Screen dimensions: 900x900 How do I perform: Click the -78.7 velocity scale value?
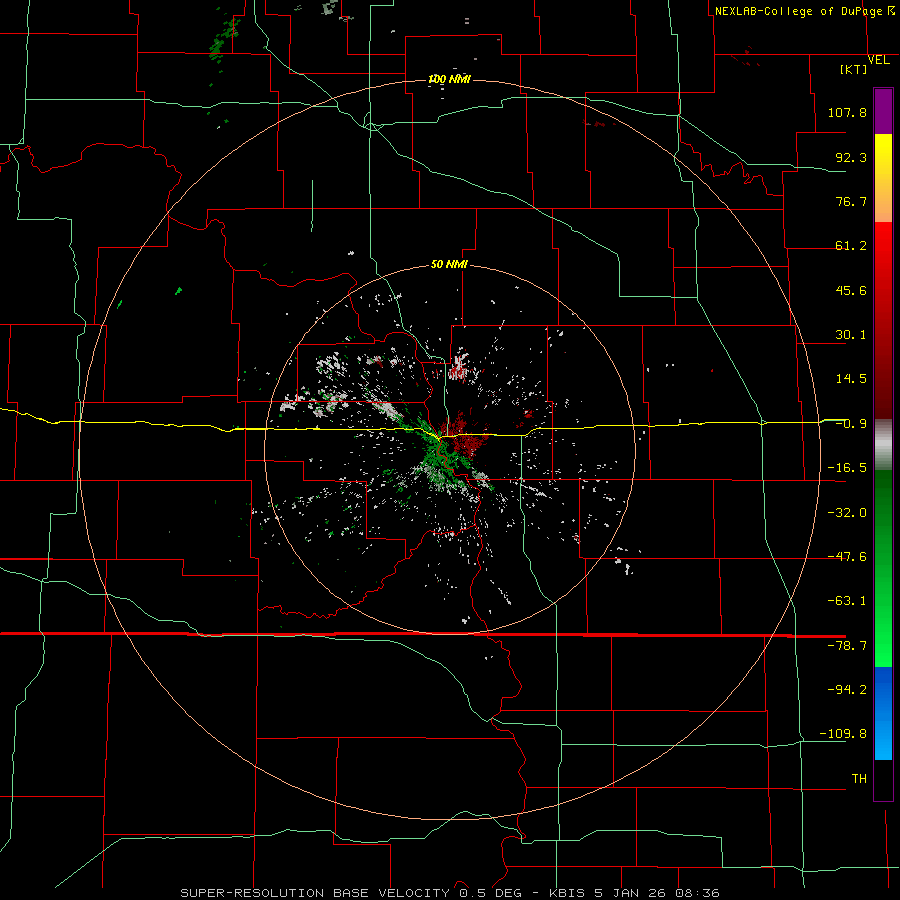tap(847, 646)
